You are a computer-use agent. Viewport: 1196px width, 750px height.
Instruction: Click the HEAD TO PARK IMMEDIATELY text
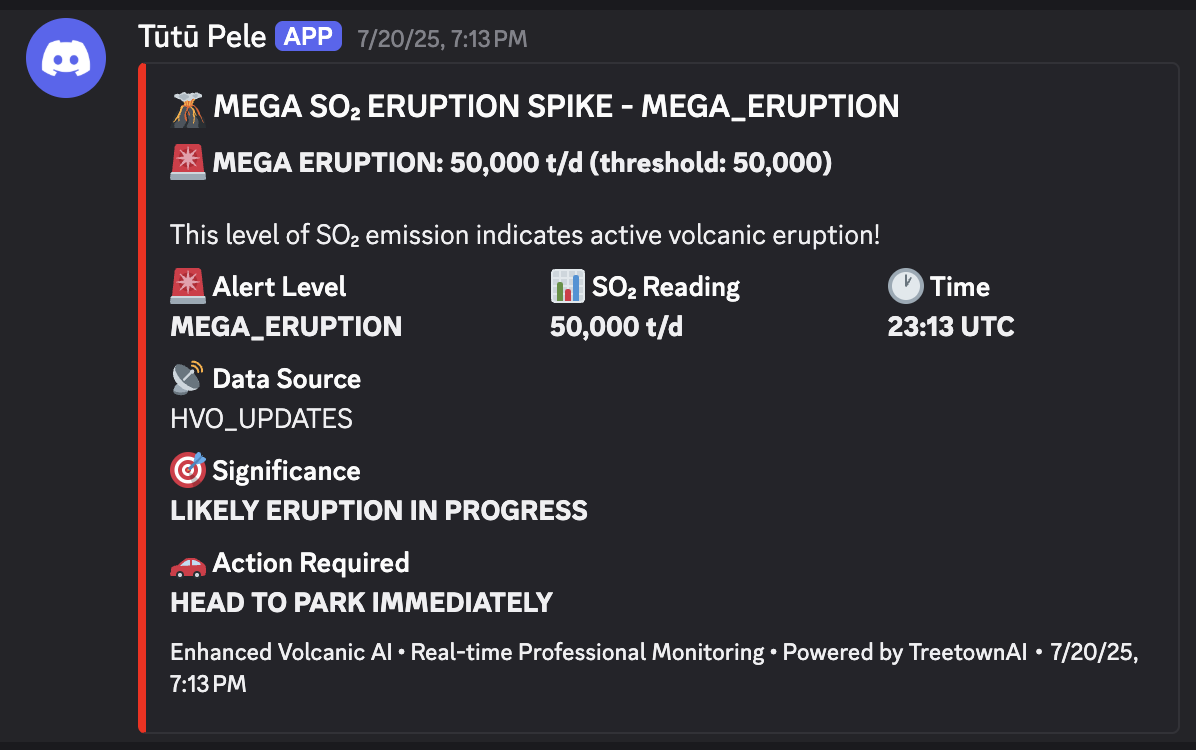click(x=362, y=602)
